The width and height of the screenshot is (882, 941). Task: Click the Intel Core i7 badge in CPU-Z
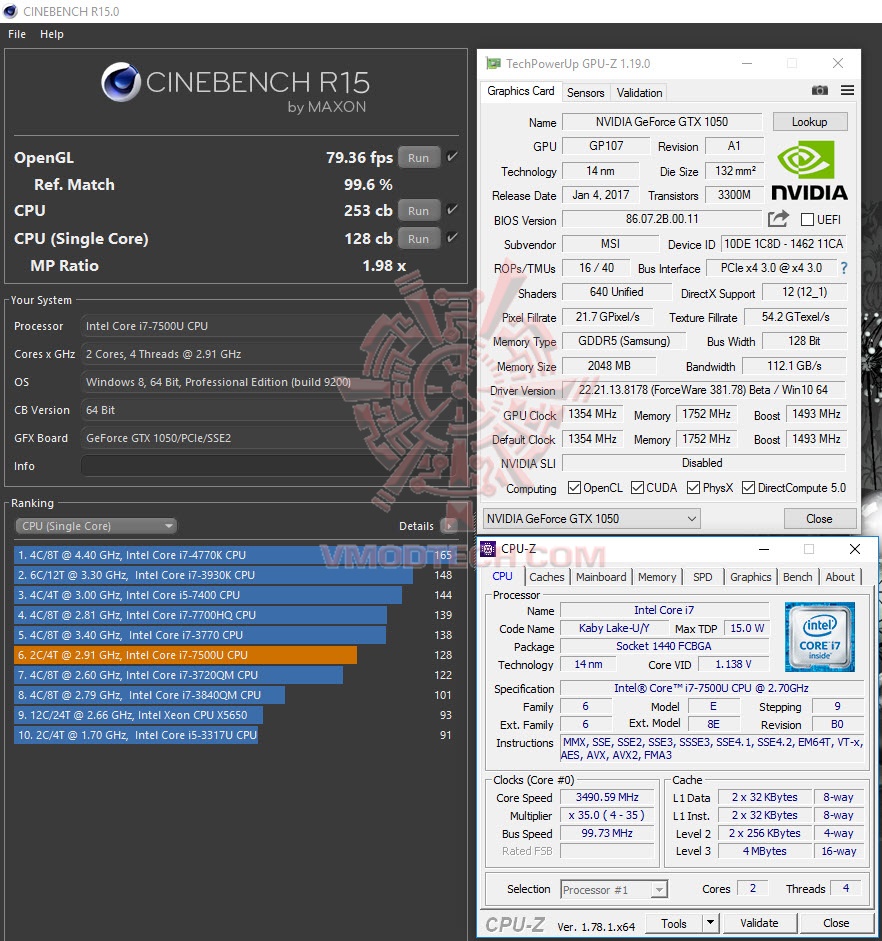[820, 637]
